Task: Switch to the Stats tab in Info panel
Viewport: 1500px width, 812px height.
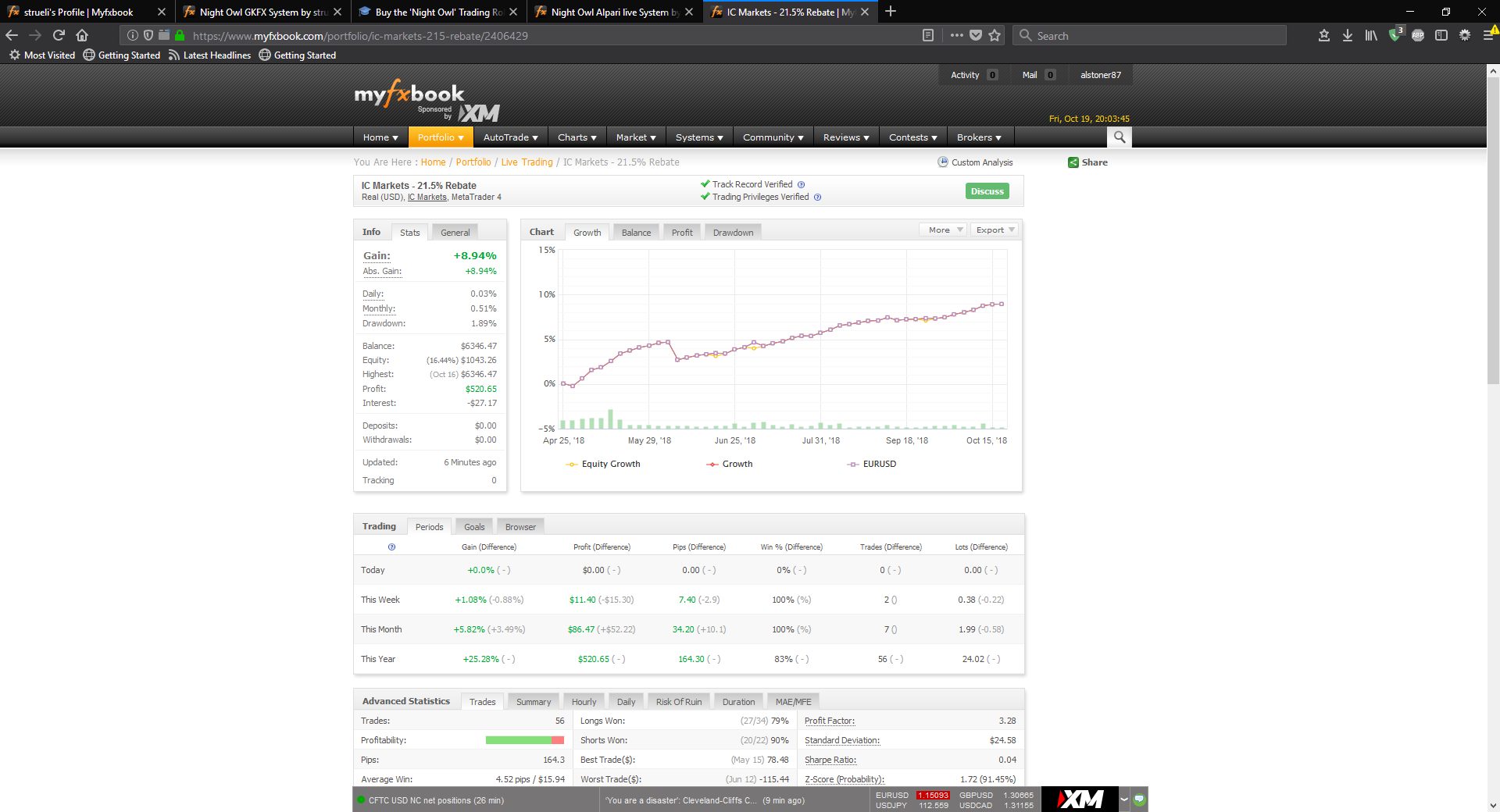Action: pyautogui.click(x=409, y=233)
